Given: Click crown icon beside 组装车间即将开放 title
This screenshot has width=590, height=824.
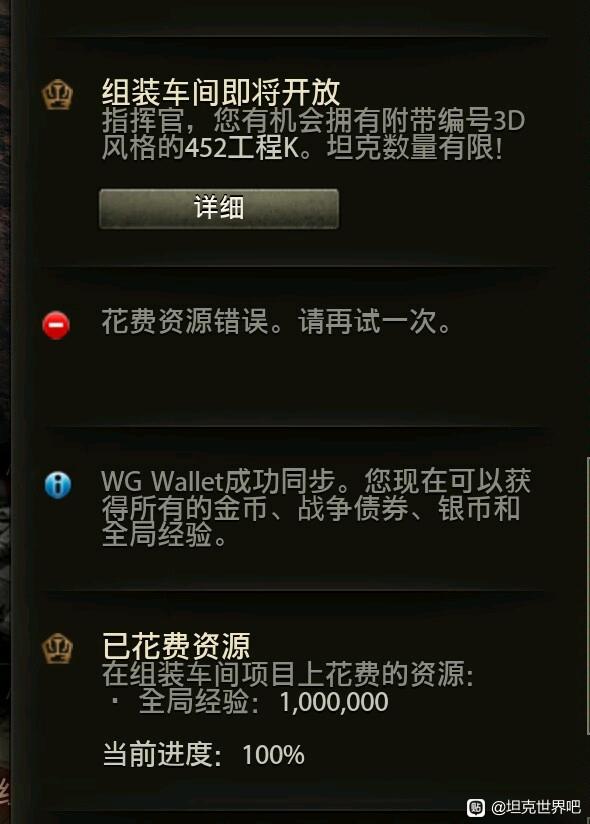Looking at the screenshot, I should click(57, 95).
